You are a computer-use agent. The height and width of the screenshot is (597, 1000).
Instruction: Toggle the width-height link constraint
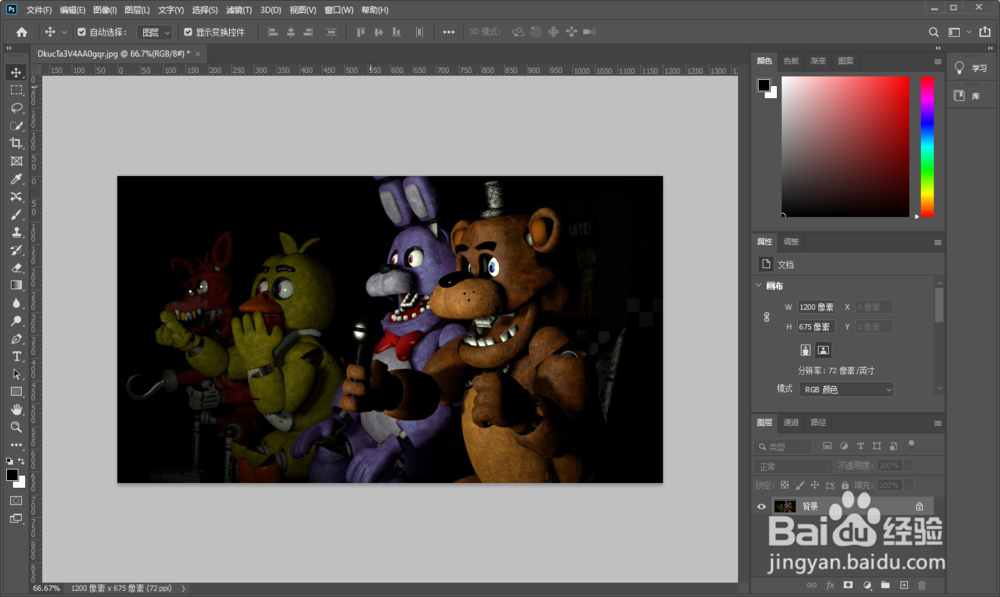point(767,317)
